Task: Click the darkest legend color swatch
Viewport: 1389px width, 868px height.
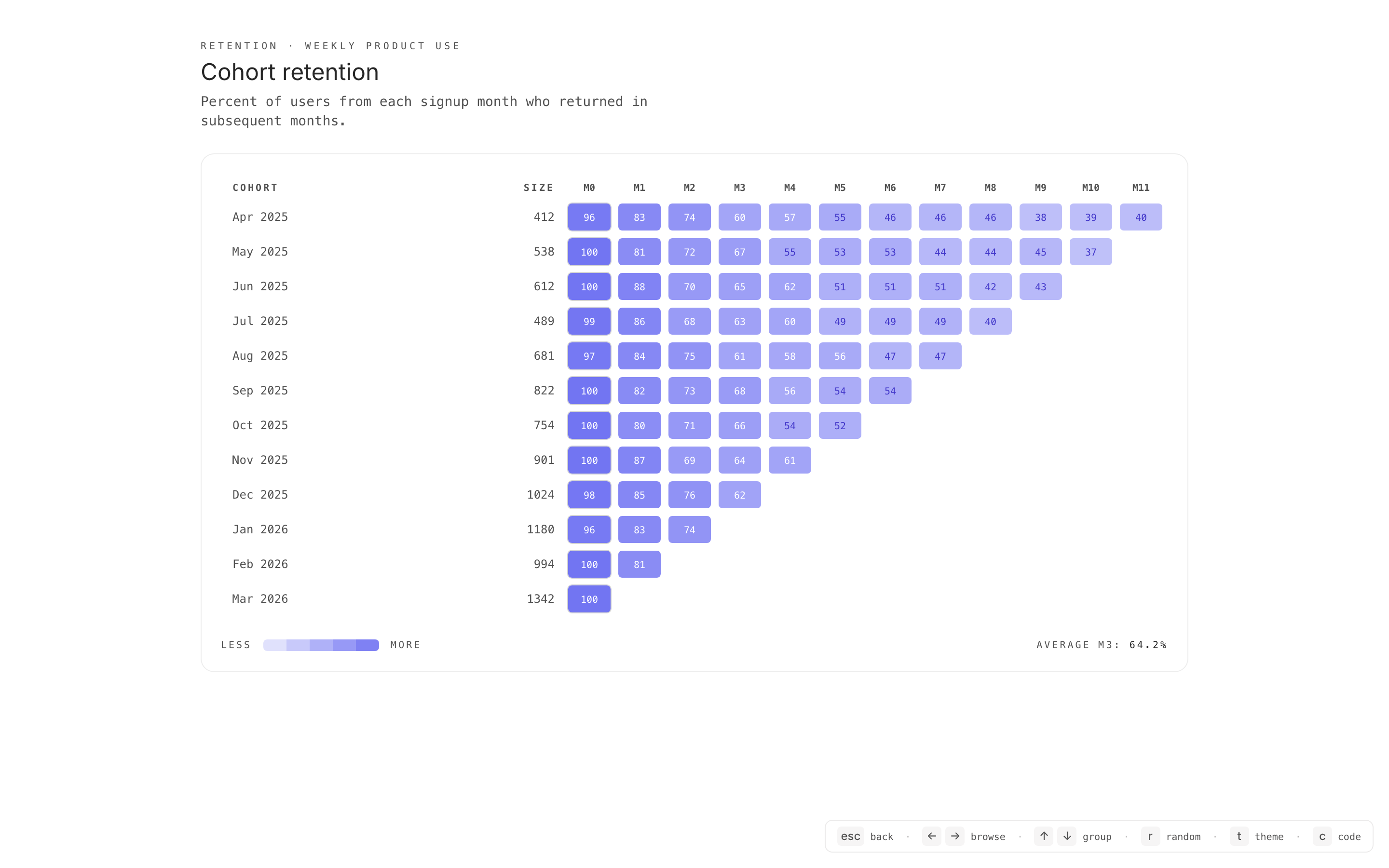Action: point(368,645)
